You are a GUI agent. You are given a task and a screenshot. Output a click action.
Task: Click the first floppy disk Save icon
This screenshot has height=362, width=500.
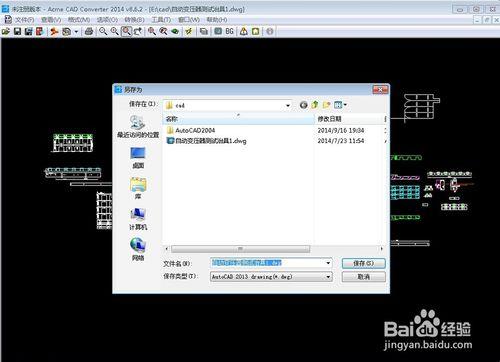coord(17,32)
